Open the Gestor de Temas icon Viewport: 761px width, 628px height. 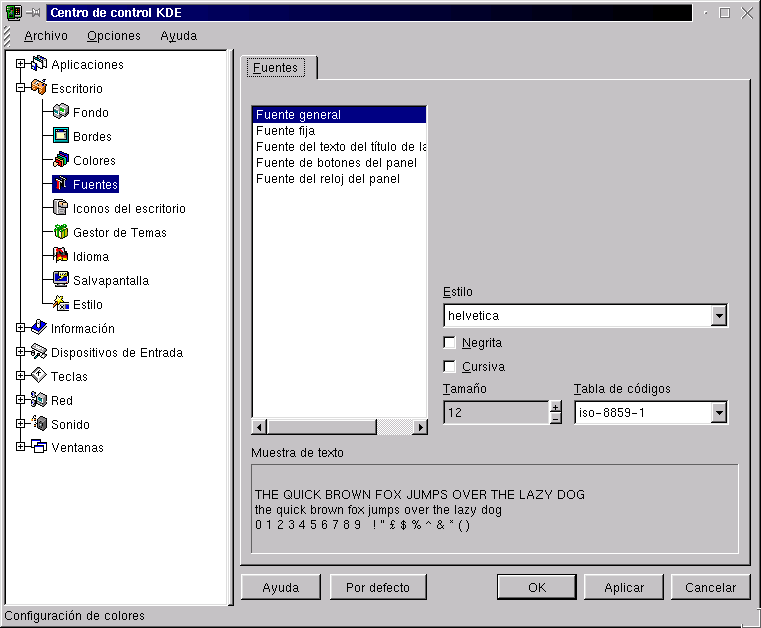(x=60, y=233)
